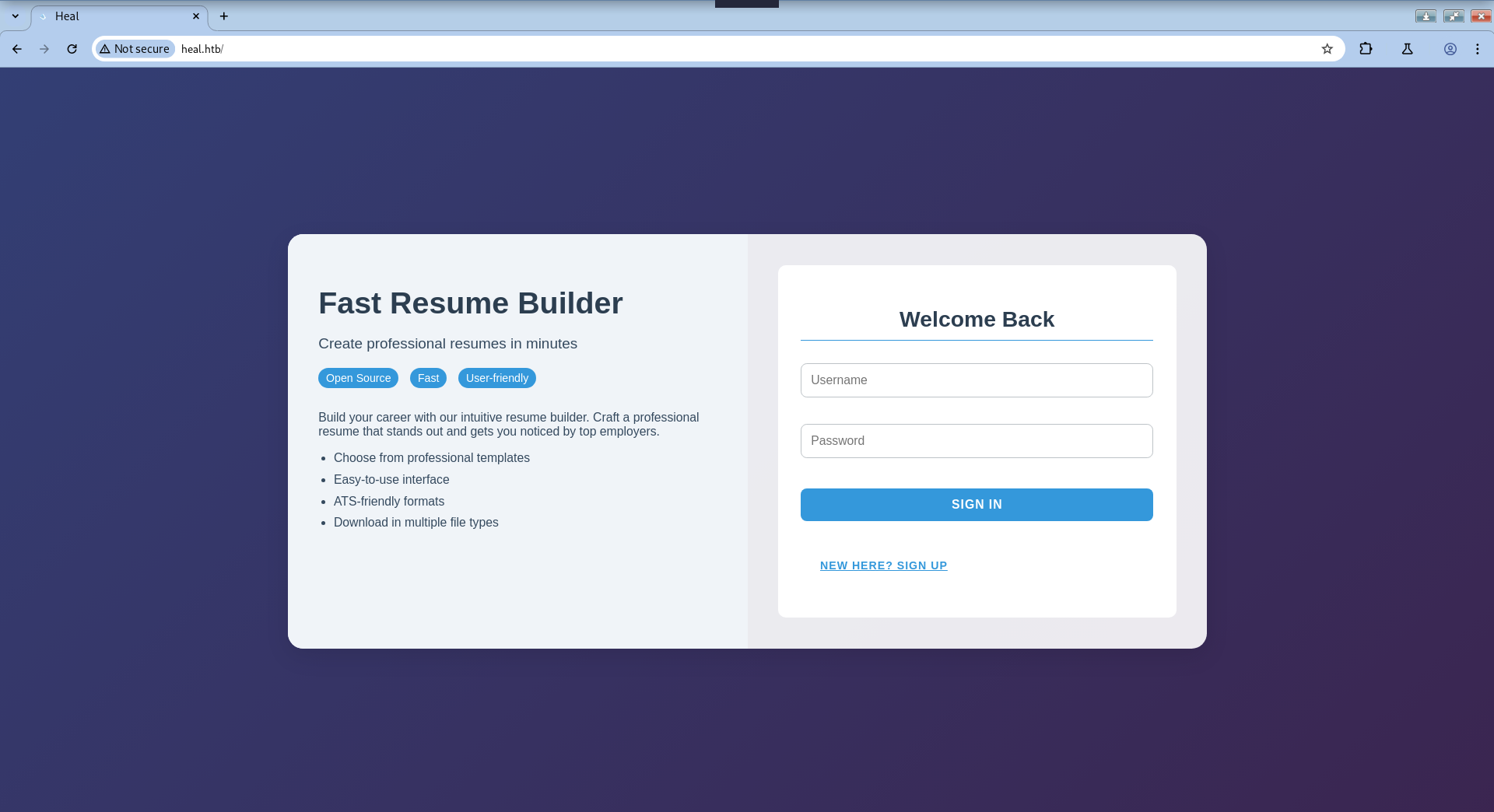Open a new tab with the plus button
This screenshot has width=1494, height=812.
tap(224, 16)
